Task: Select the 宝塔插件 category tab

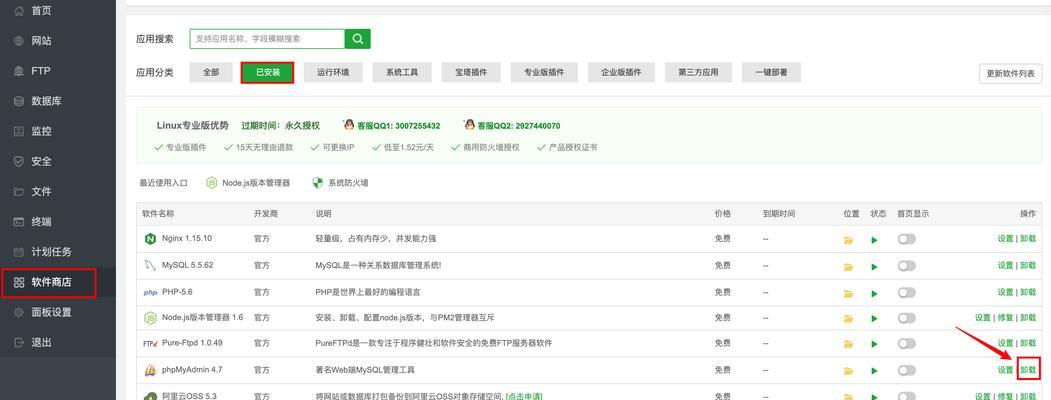Action: [471, 72]
